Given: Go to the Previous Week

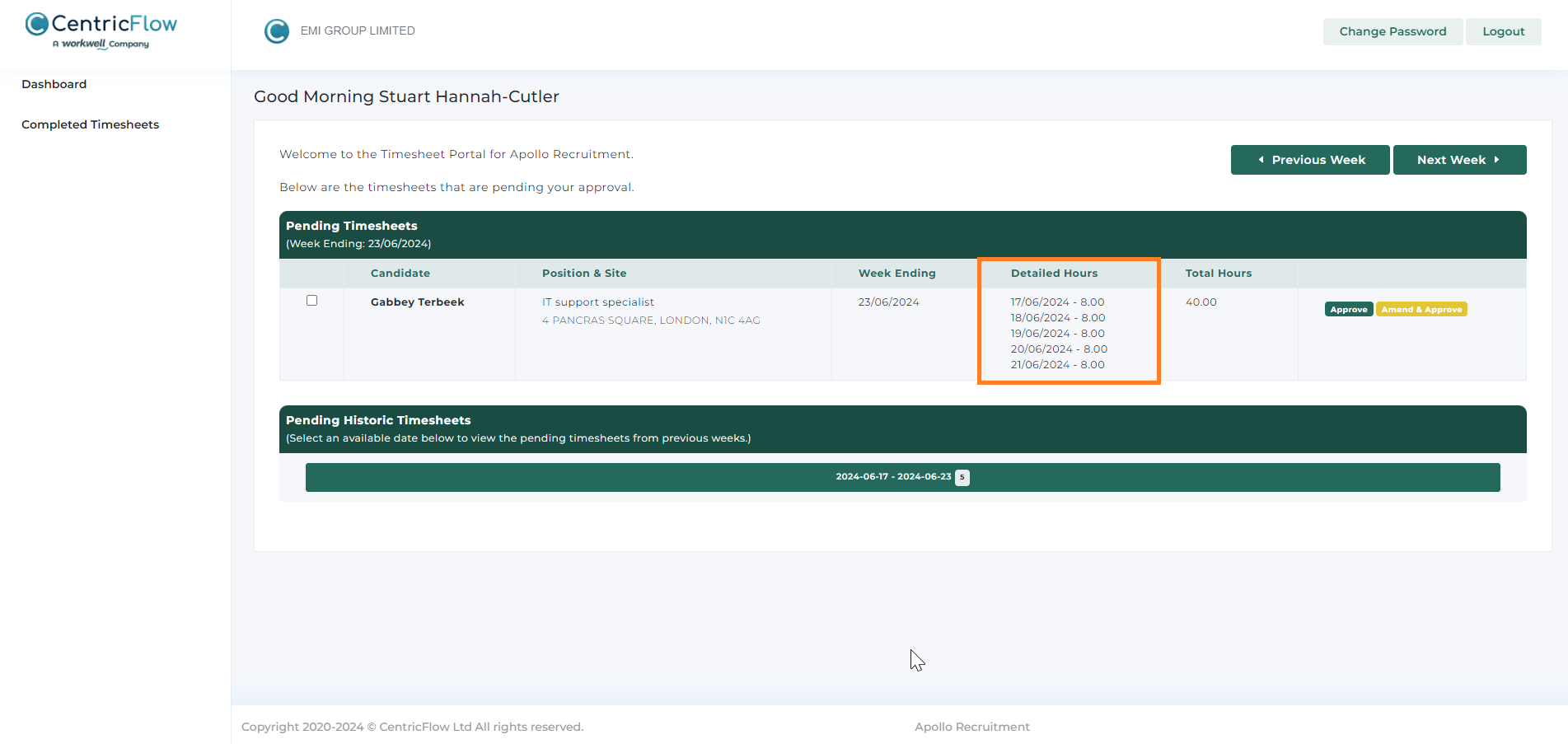Looking at the screenshot, I should tap(1310, 160).
